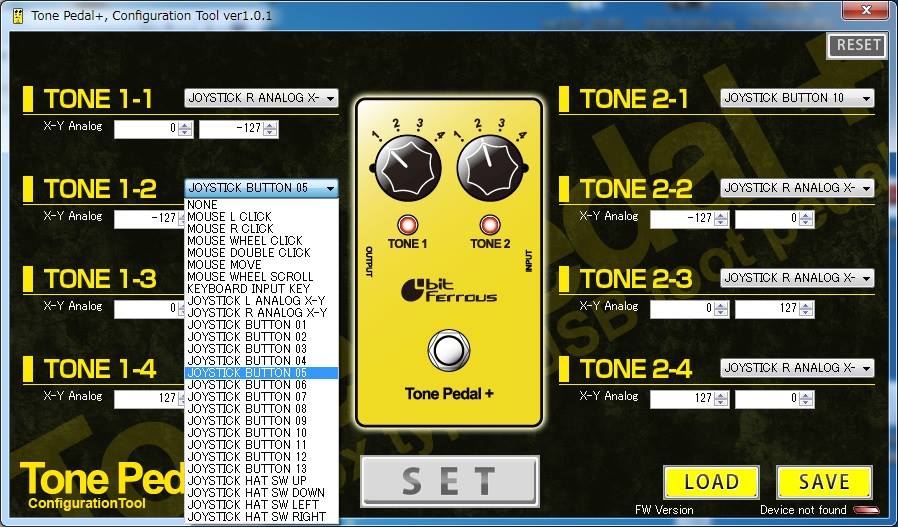The image size is (898, 527).
Task: Select JOYSTICK BUTTON 09 option
Action: 261,421
